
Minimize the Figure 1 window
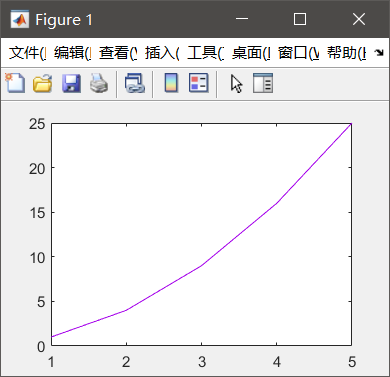(242, 19)
